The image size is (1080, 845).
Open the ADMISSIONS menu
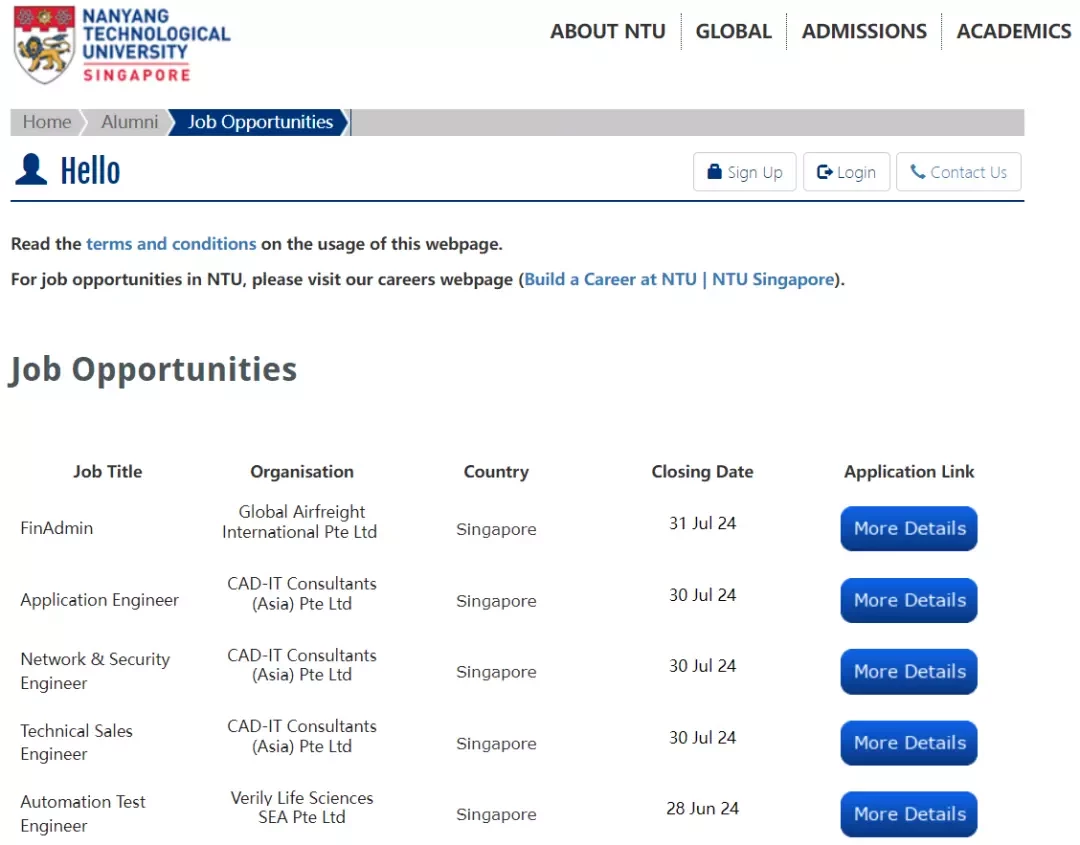tap(864, 31)
